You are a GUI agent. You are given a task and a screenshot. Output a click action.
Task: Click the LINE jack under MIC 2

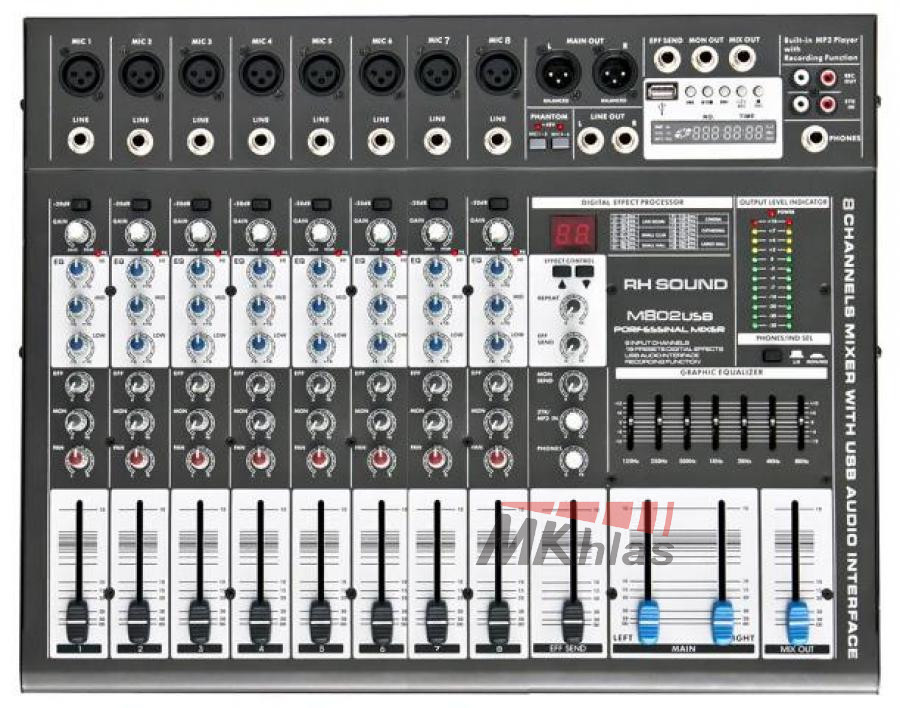[141, 141]
